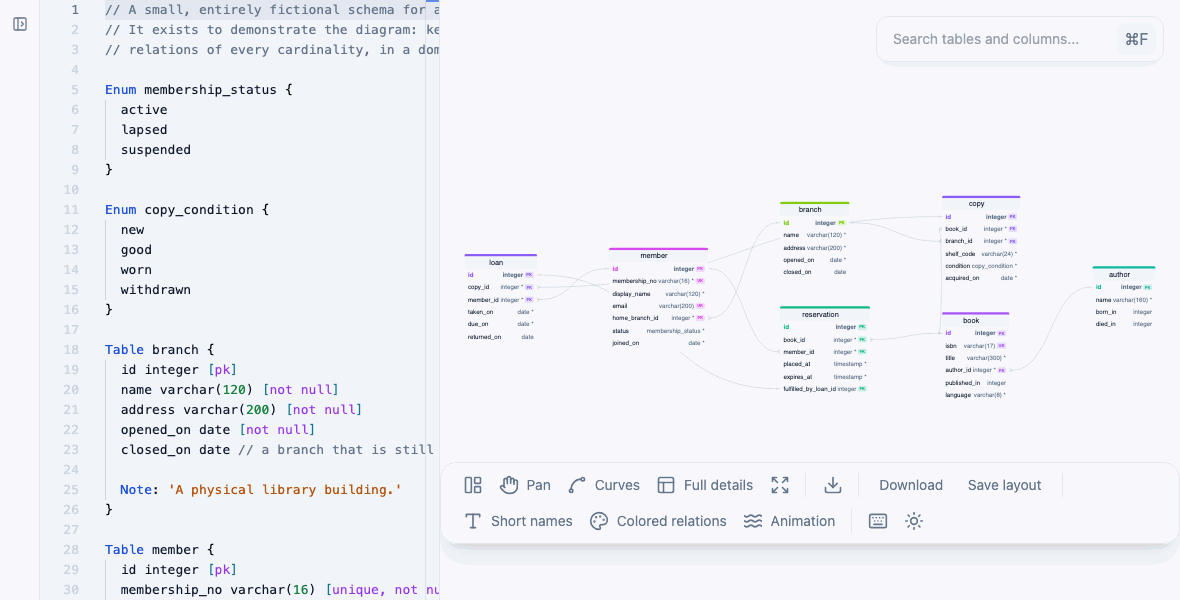
Task: Select the branch table header
Action: [814, 209]
